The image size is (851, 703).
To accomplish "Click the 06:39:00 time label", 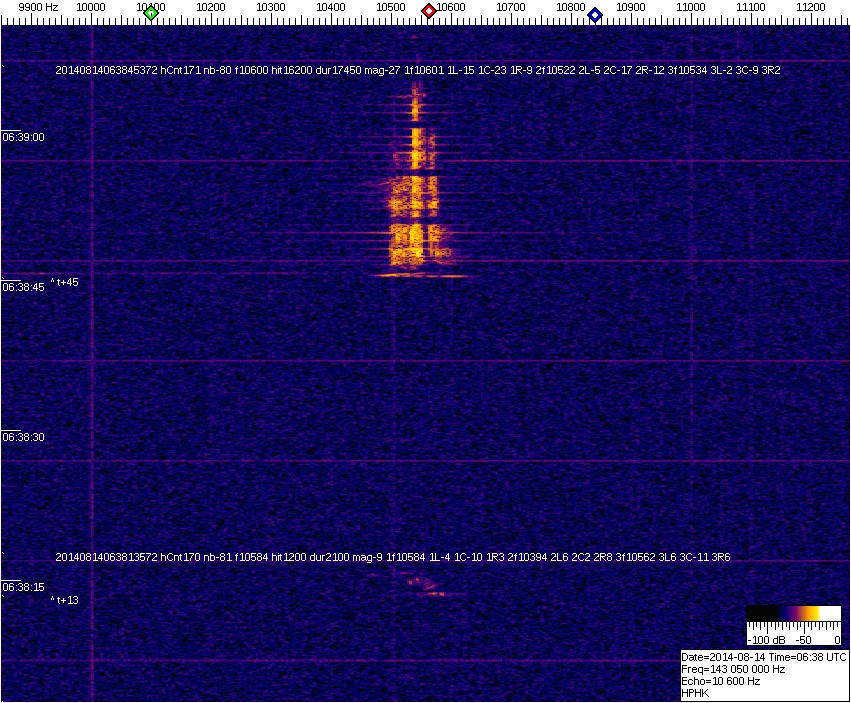I will pyautogui.click(x=23, y=137).
